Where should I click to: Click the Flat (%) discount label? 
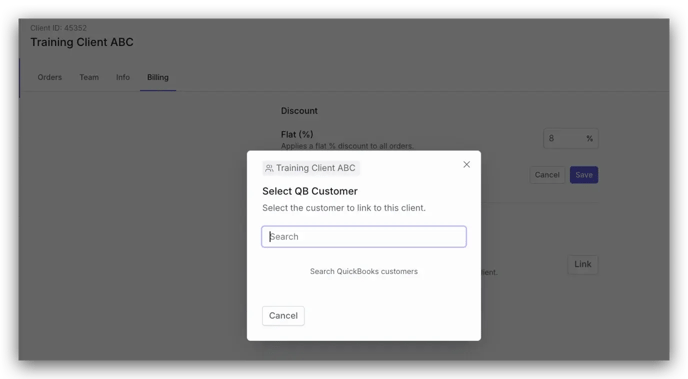point(297,134)
